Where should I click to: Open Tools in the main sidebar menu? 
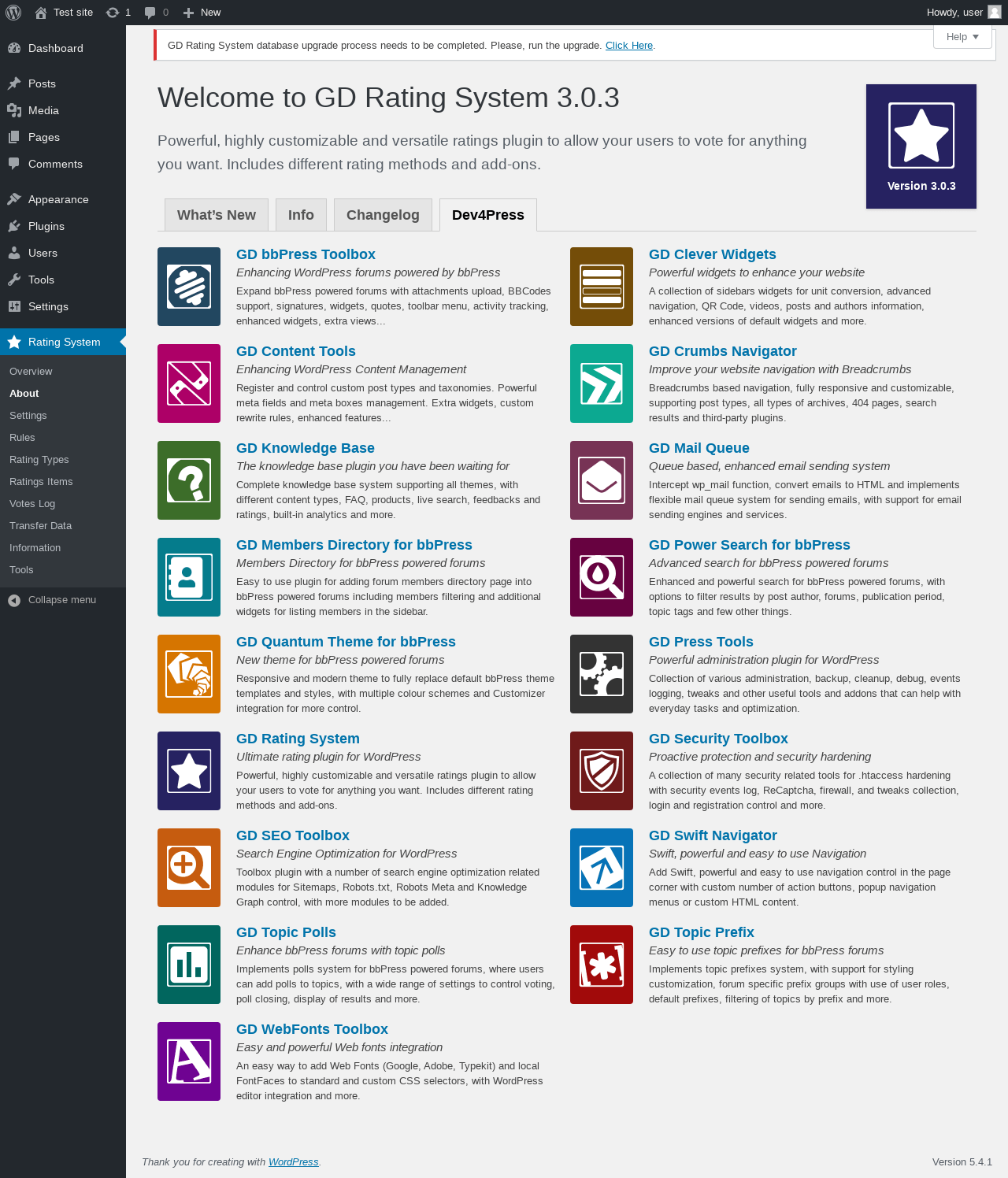click(x=63, y=280)
